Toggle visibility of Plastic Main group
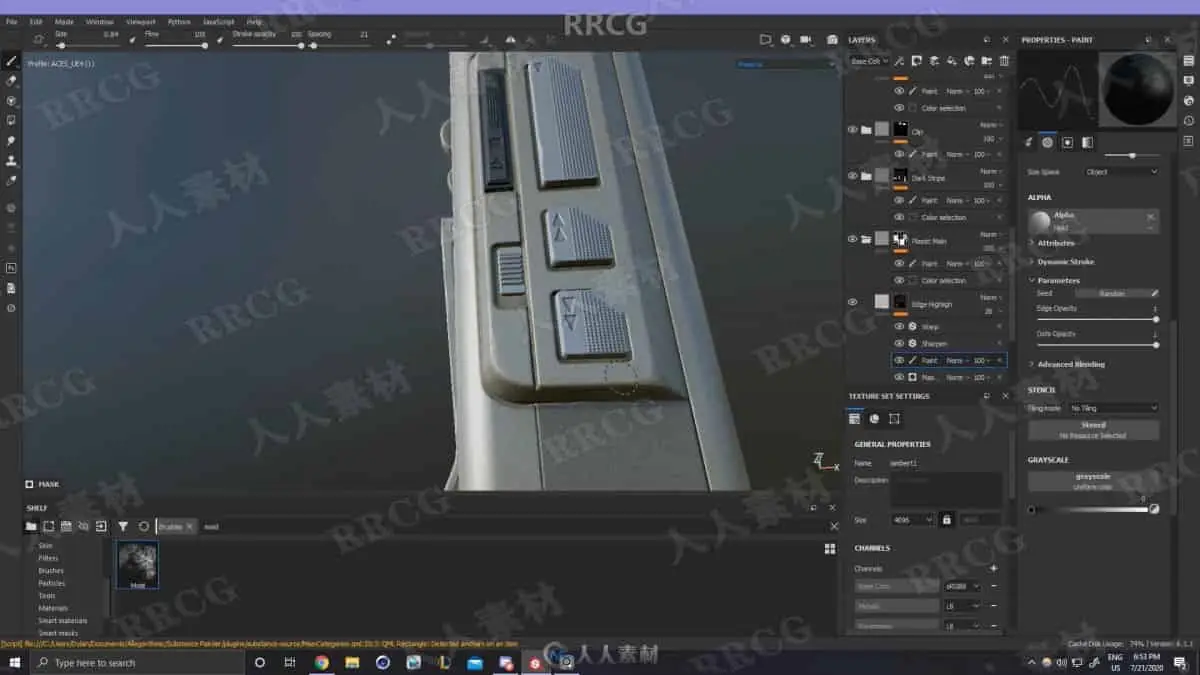 pos(852,239)
